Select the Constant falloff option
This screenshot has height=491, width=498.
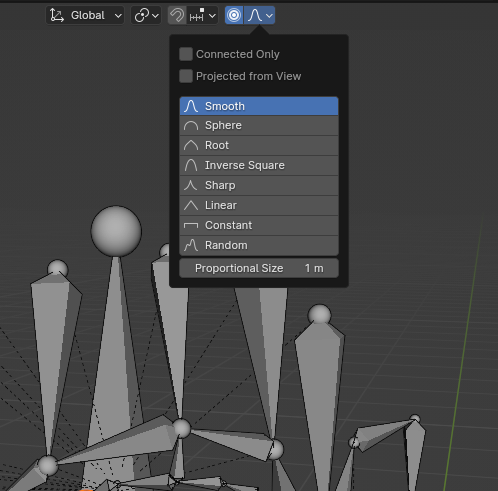[259, 226]
